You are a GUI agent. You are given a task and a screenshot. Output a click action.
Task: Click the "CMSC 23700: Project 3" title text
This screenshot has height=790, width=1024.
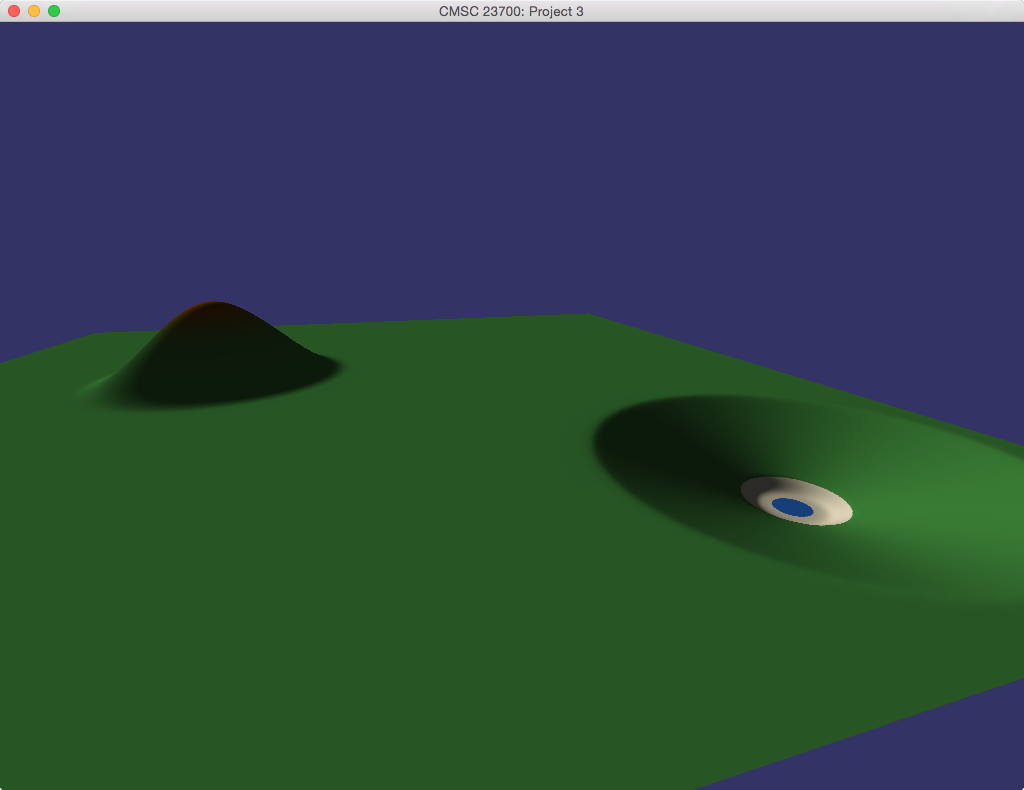[511, 11]
